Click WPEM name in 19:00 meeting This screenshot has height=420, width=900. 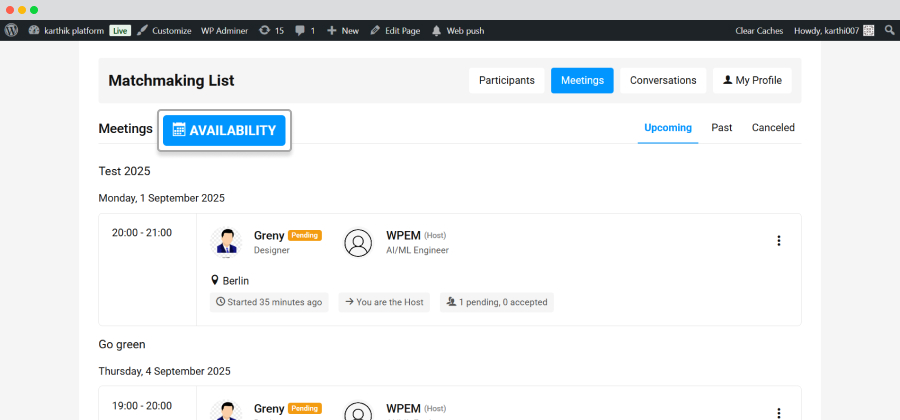point(404,409)
